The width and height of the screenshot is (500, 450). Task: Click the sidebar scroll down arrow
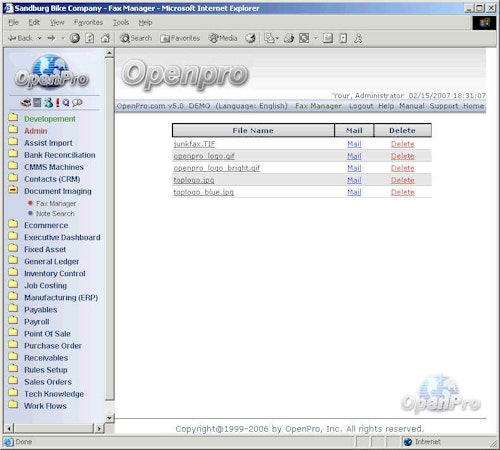click(x=109, y=418)
